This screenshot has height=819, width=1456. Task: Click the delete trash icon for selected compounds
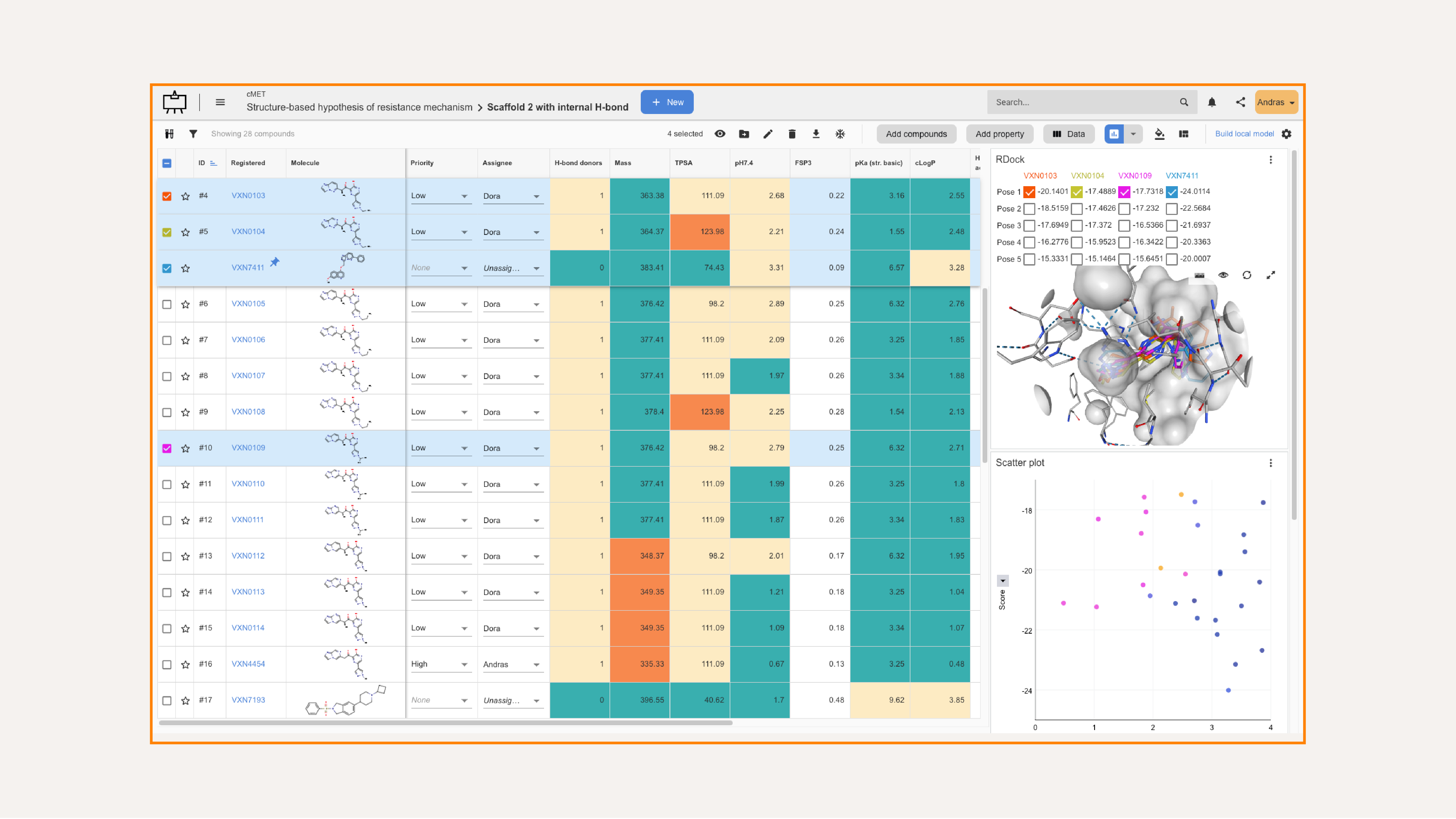tap(792, 134)
